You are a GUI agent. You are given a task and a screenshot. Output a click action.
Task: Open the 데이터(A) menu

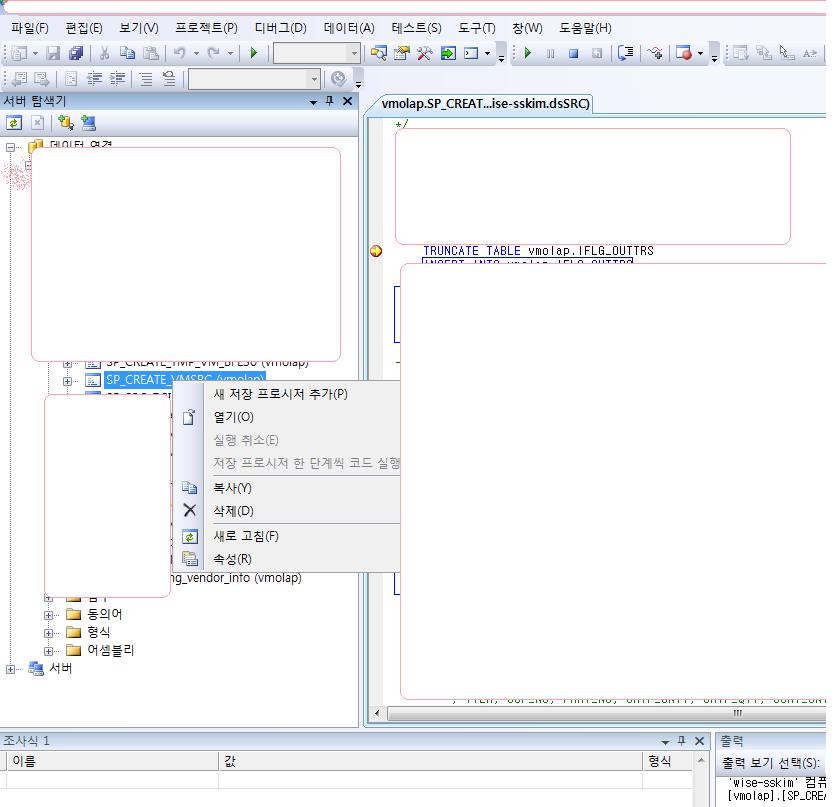pos(349,28)
